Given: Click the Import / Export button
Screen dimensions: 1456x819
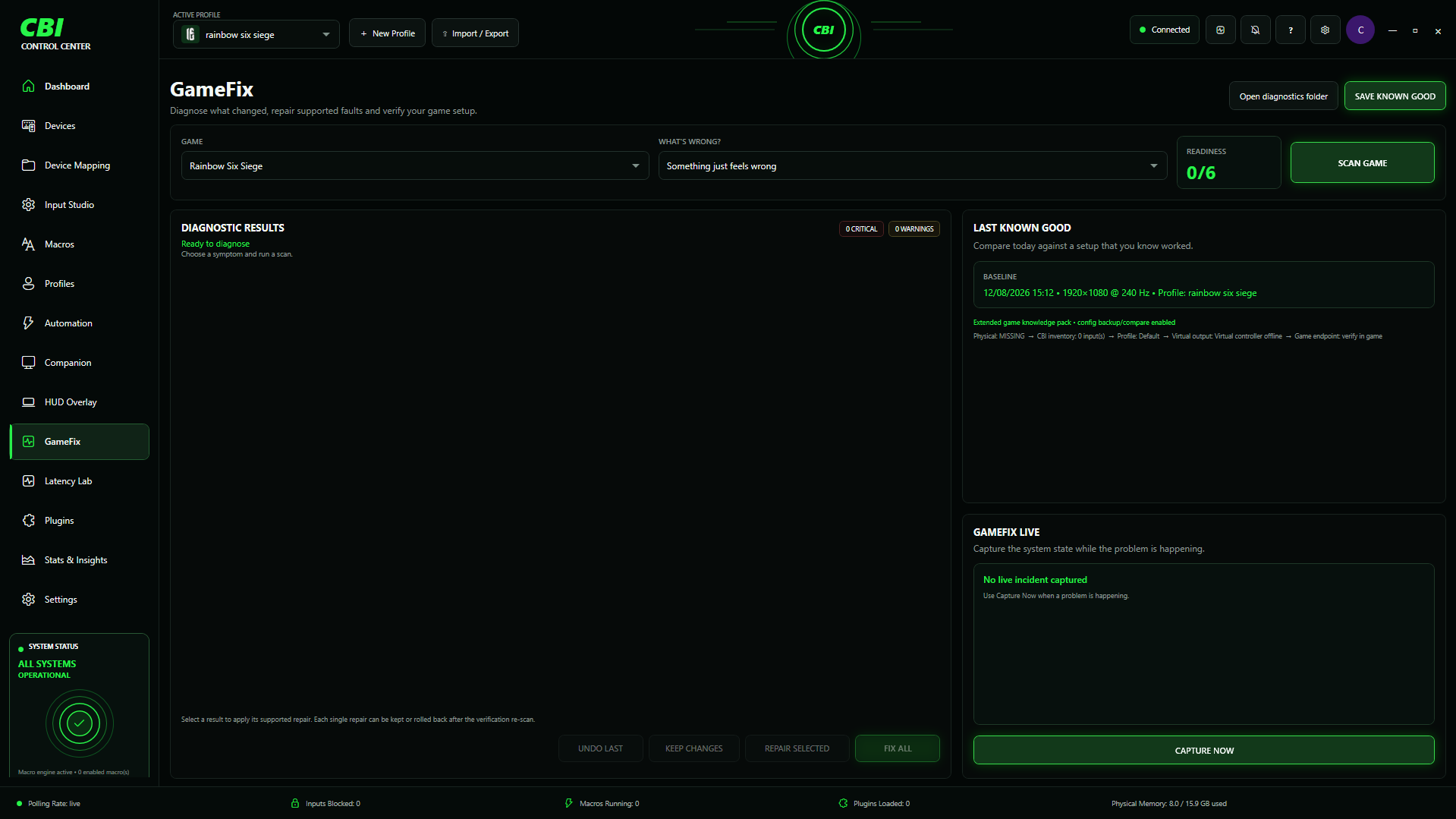Looking at the screenshot, I should coord(475,33).
